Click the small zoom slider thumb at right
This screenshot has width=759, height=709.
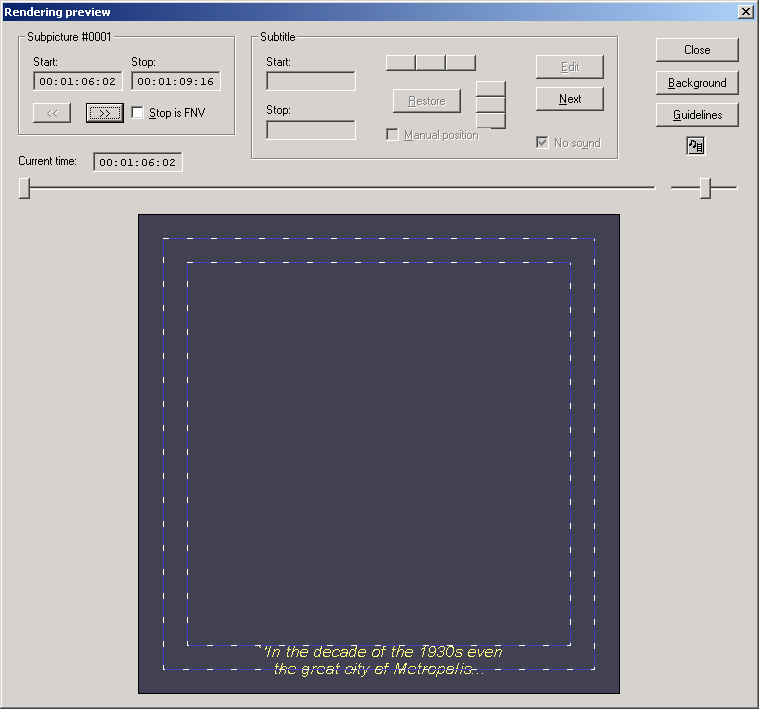pyautogui.click(x=705, y=187)
